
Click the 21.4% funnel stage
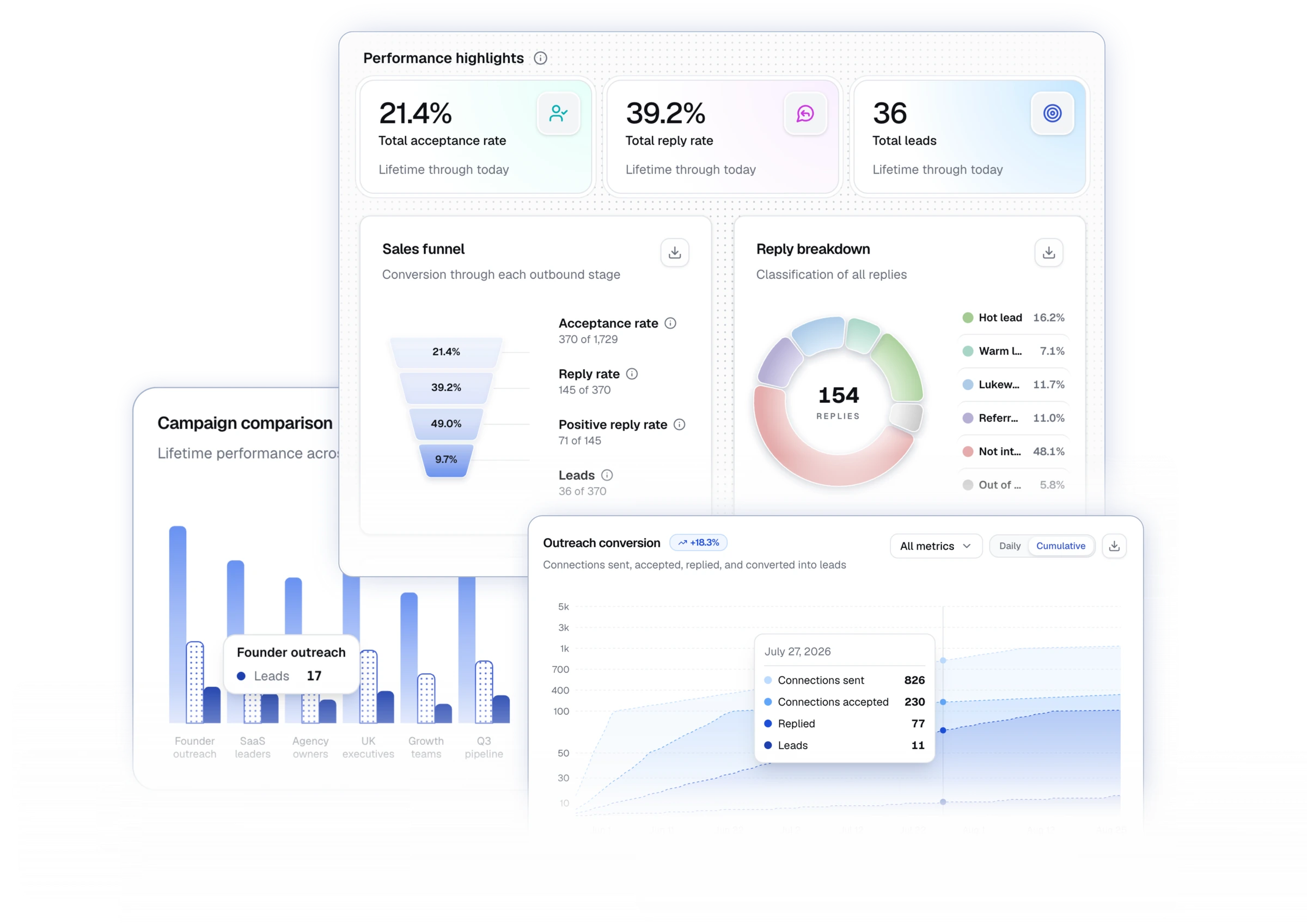[x=445, y=352]
